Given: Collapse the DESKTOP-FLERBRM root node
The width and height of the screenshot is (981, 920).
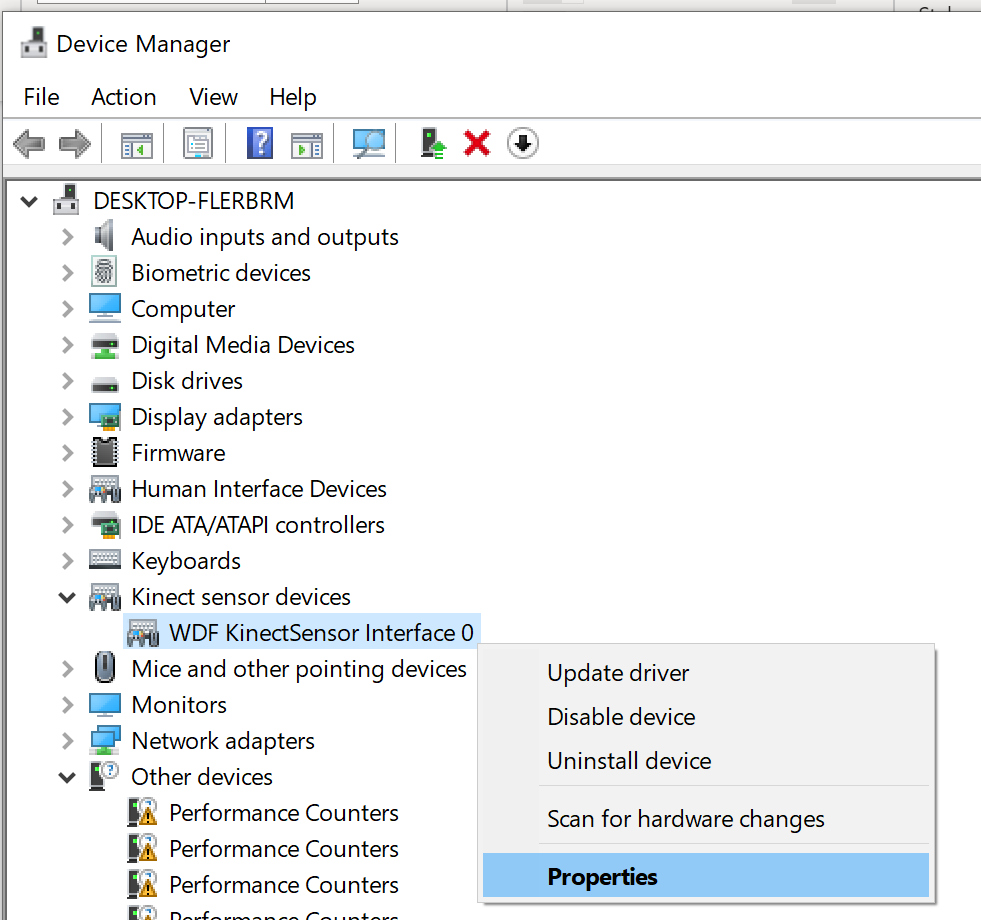Looking at the screenshot, I should click(x=29, y=202).
